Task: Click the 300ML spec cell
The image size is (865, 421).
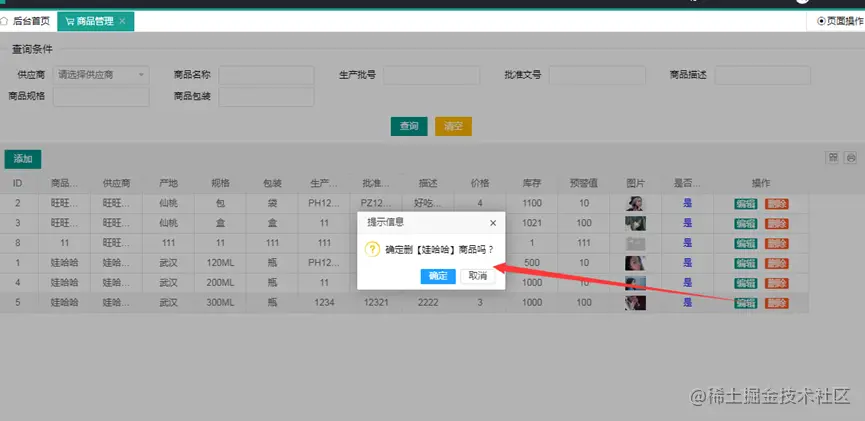Action: (220, 303)
